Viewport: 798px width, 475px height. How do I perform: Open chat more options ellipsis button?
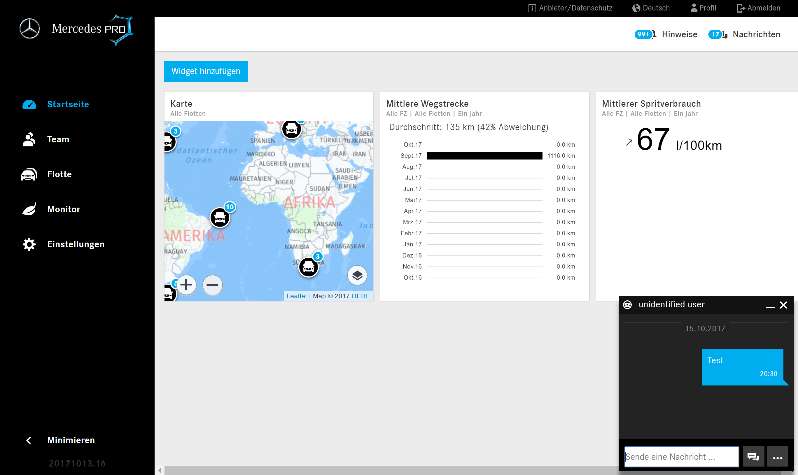(778, 457)
